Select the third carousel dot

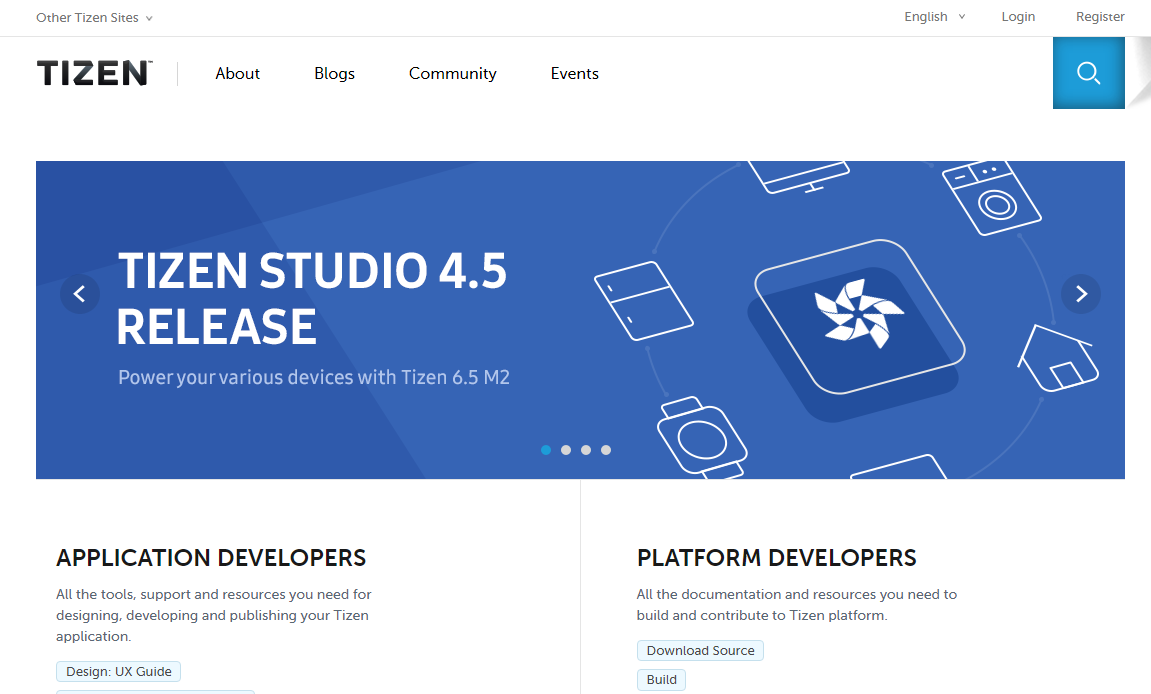(586, 450)
